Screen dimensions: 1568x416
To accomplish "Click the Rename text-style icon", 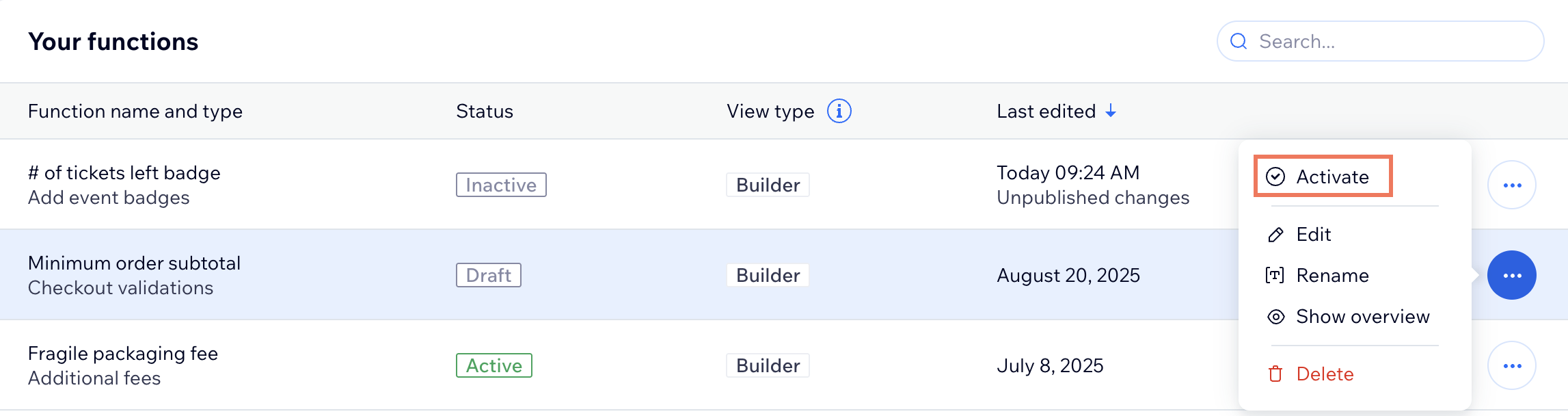I will tap(1273, 276).
